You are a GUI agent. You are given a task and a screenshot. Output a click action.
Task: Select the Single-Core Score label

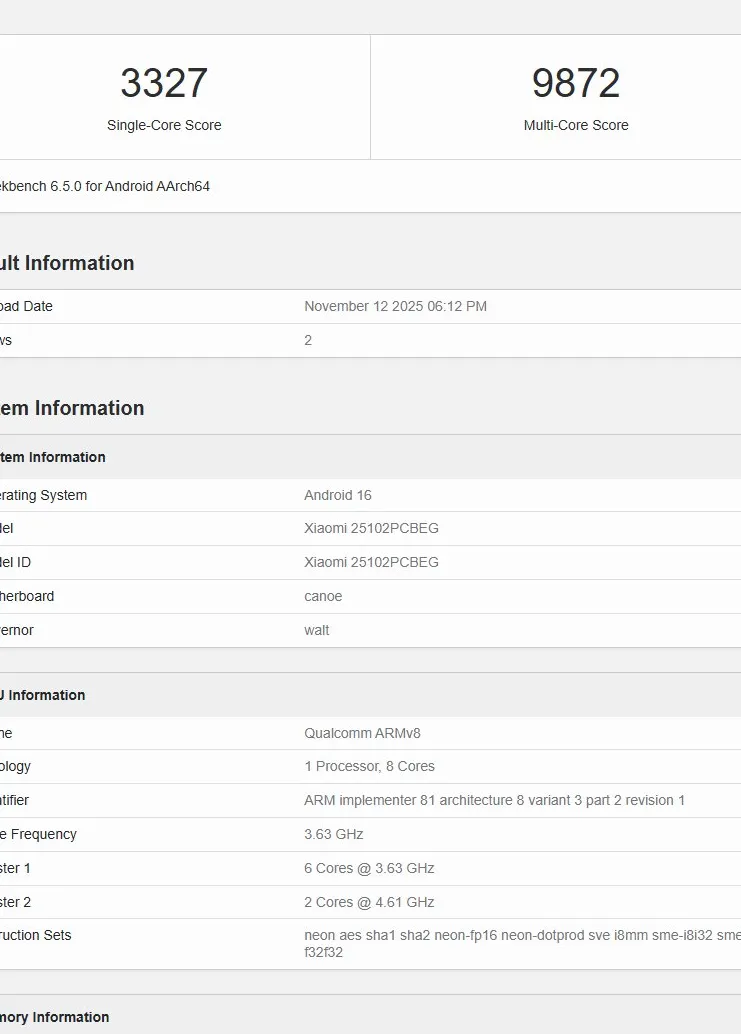164,125
